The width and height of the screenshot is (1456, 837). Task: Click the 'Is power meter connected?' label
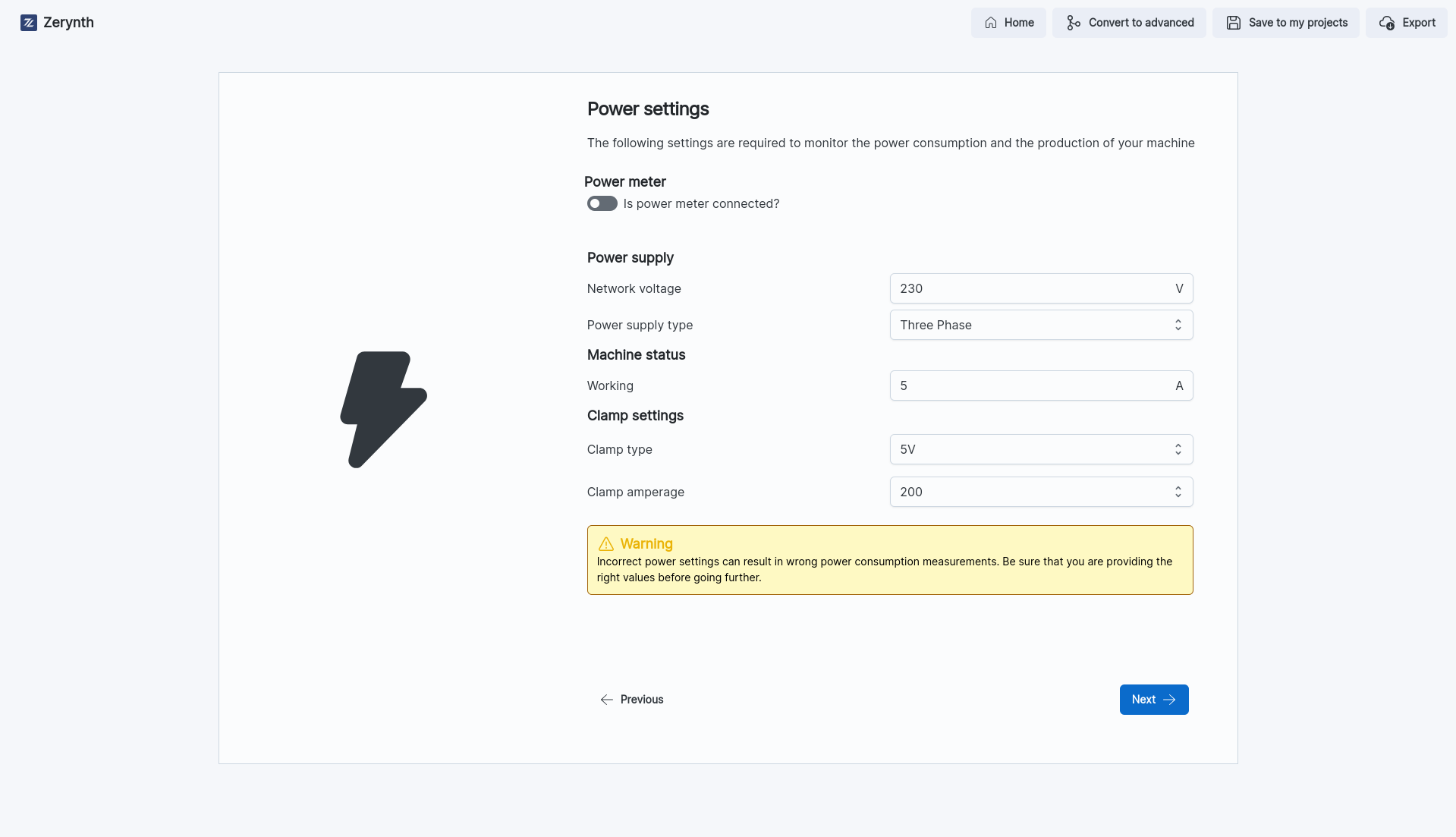click(701, 203)
